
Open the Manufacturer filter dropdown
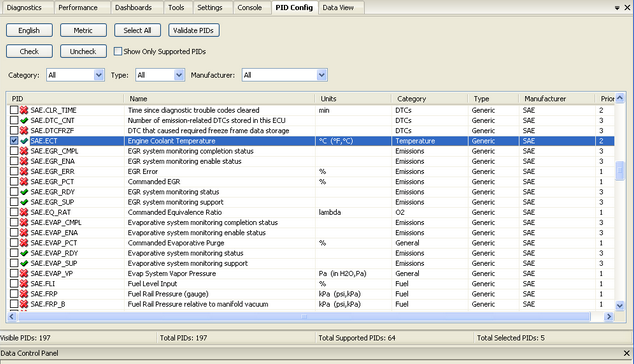[x=321, y=75]
